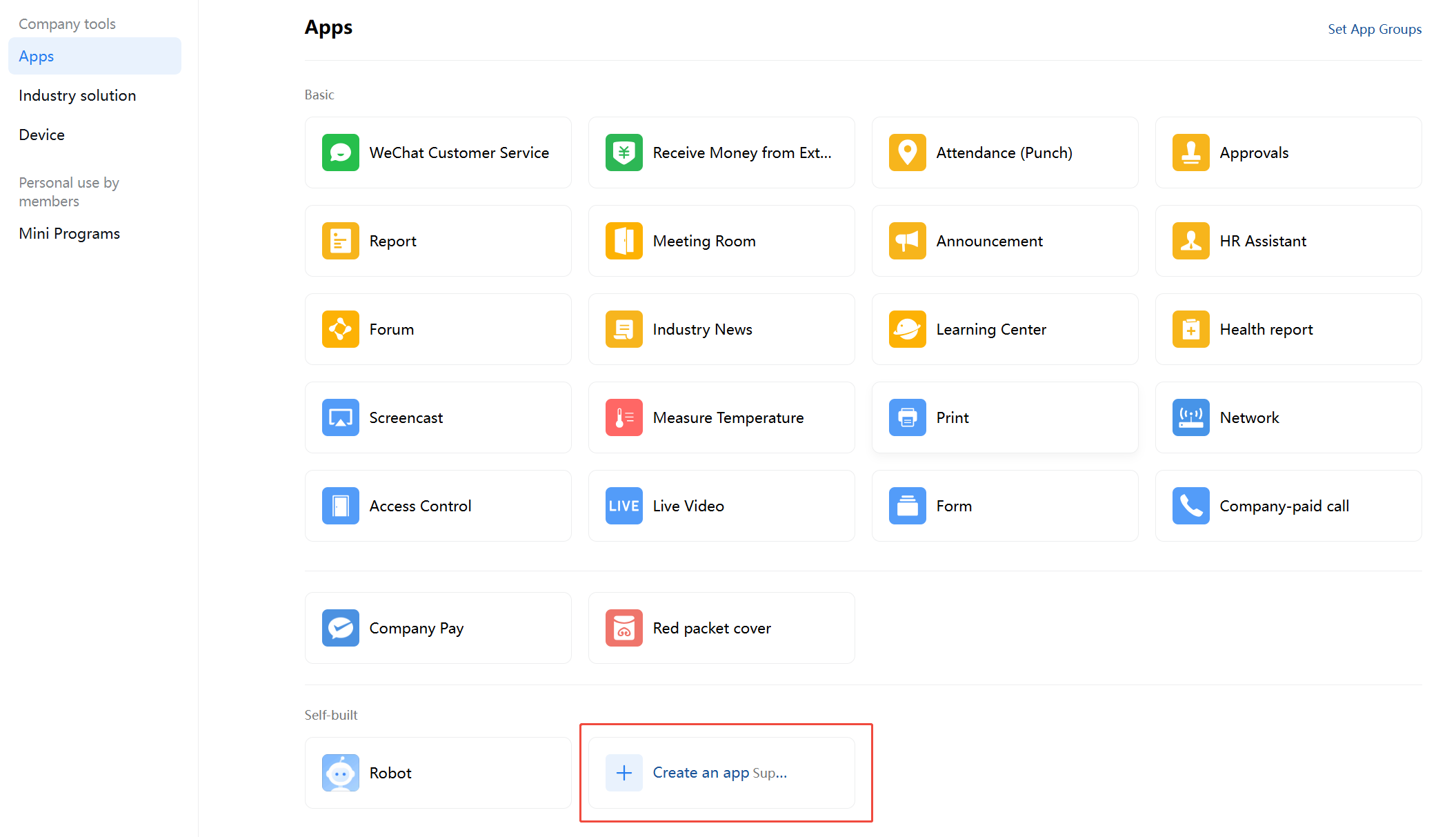Viewport: 1456px width, 837px height.
Task: Open the Live Video LIVE icon
Action: 624,506
